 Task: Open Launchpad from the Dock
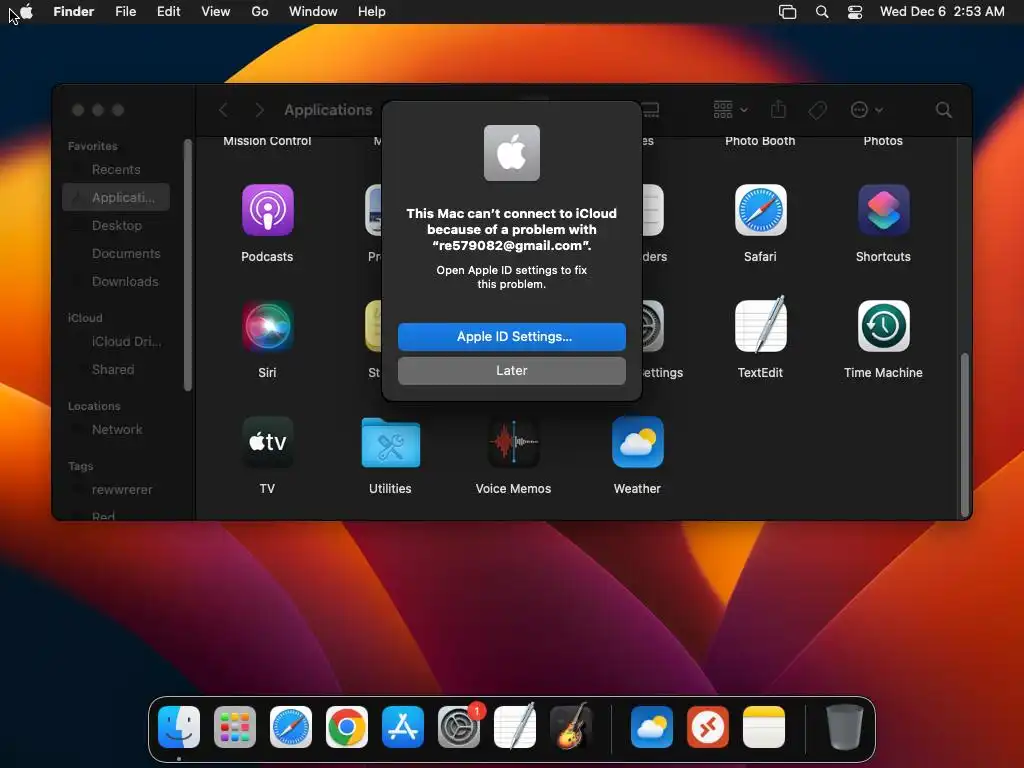click(235, 726)
